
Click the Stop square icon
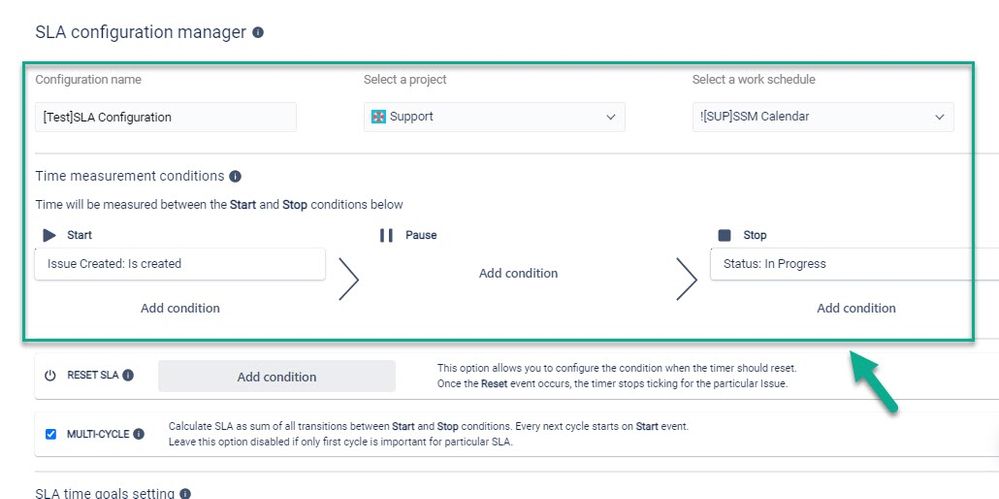coord(724,235)
